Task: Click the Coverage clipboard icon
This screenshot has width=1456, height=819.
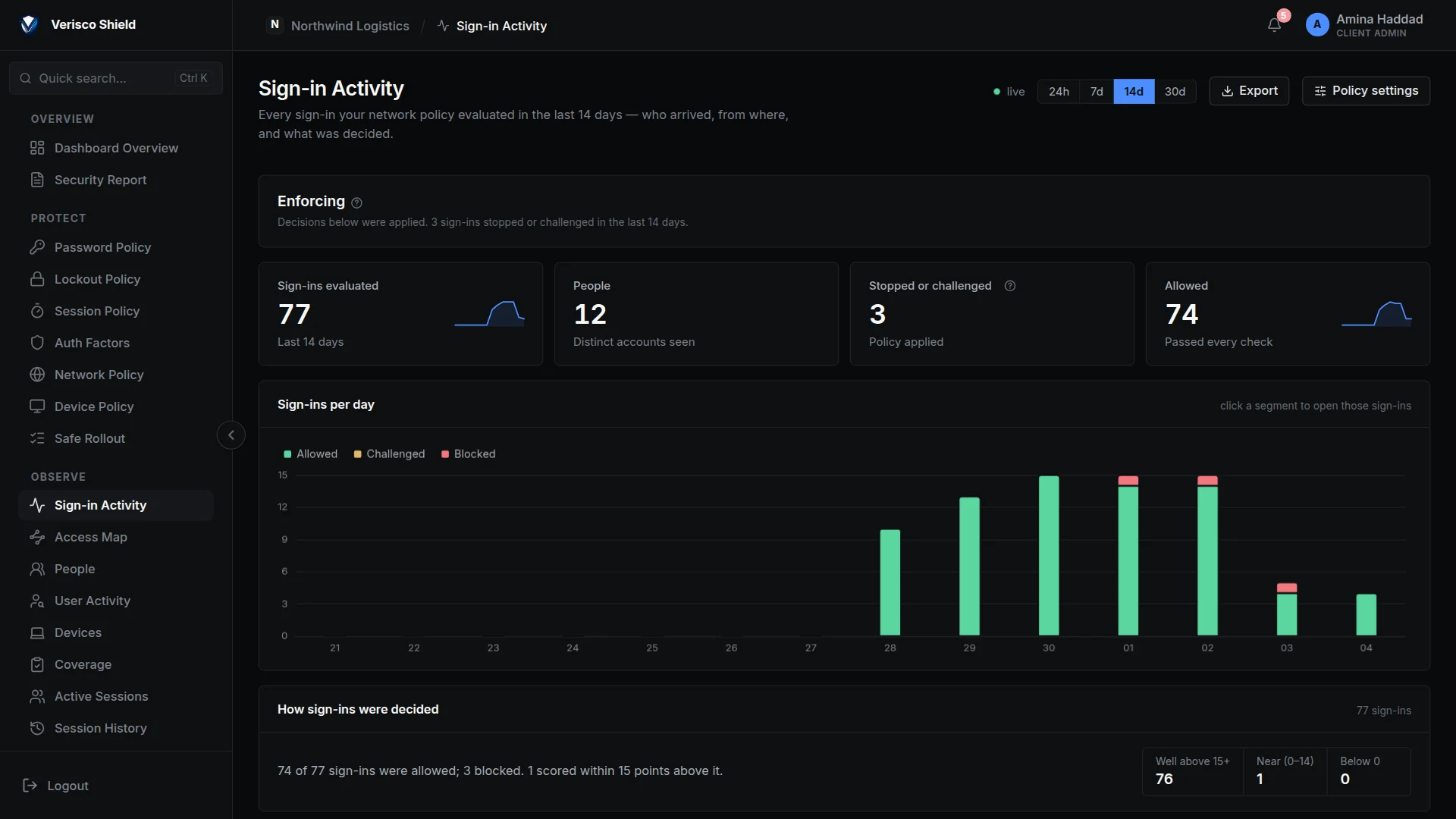Action: (37, 664)
